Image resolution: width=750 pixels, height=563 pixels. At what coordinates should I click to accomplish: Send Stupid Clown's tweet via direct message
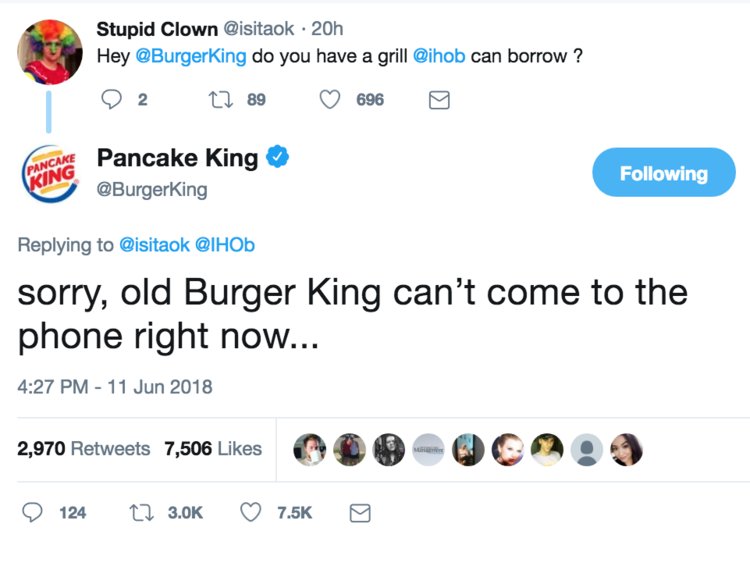click(x=438, y=100)
